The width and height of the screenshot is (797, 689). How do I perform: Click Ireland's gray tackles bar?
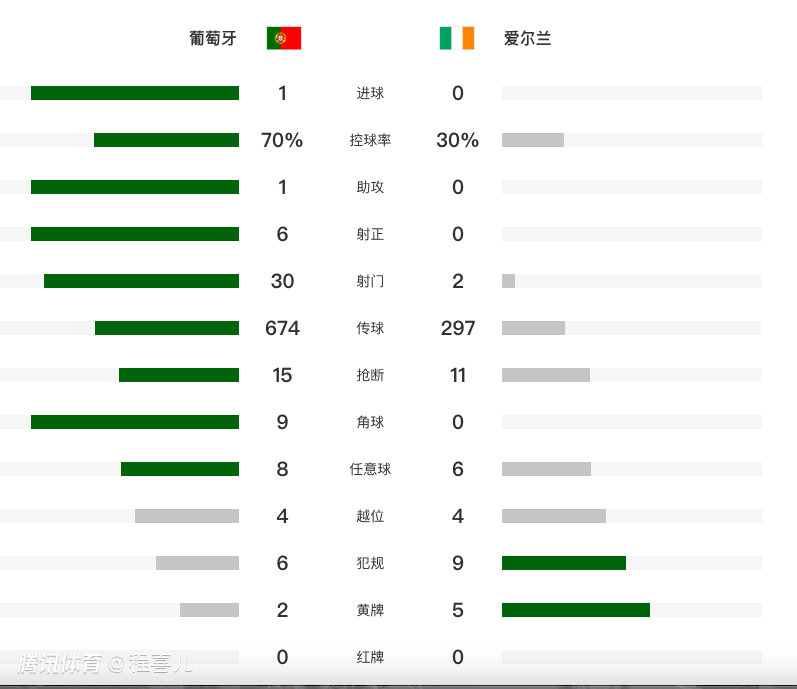pos(546,375)
